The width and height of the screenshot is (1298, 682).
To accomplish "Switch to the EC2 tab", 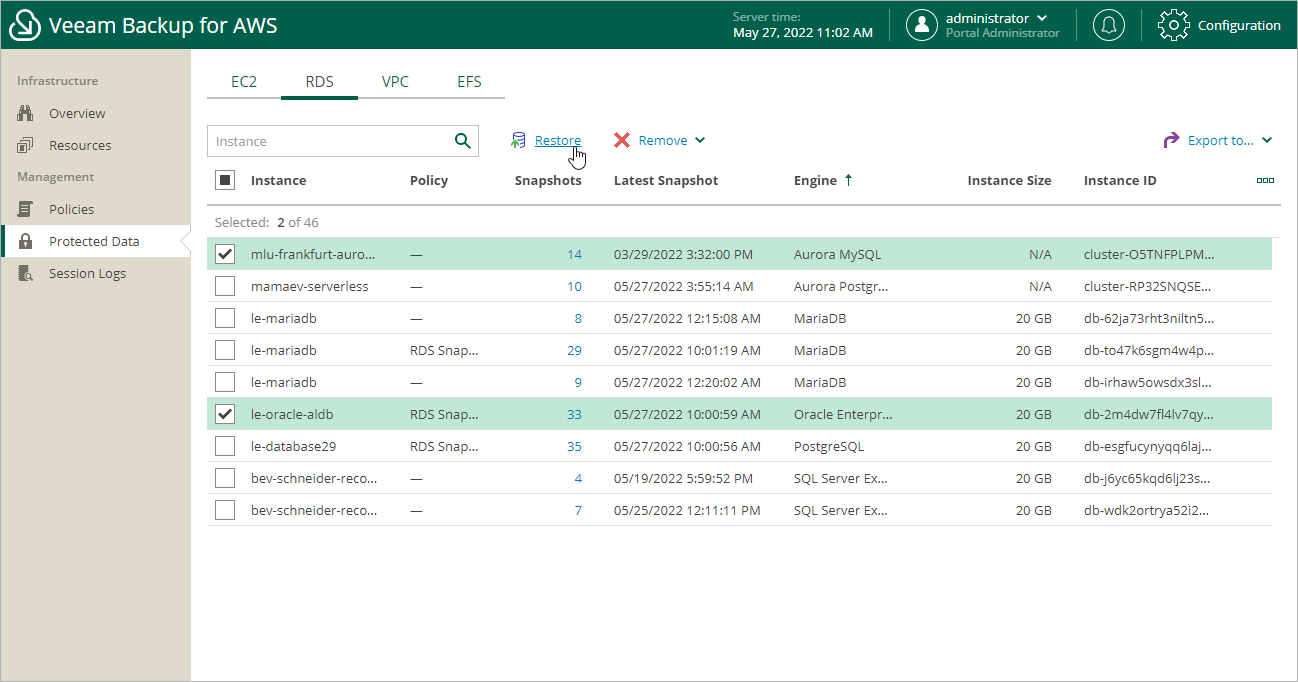I will pyautogui.click(x=244, y=82).
